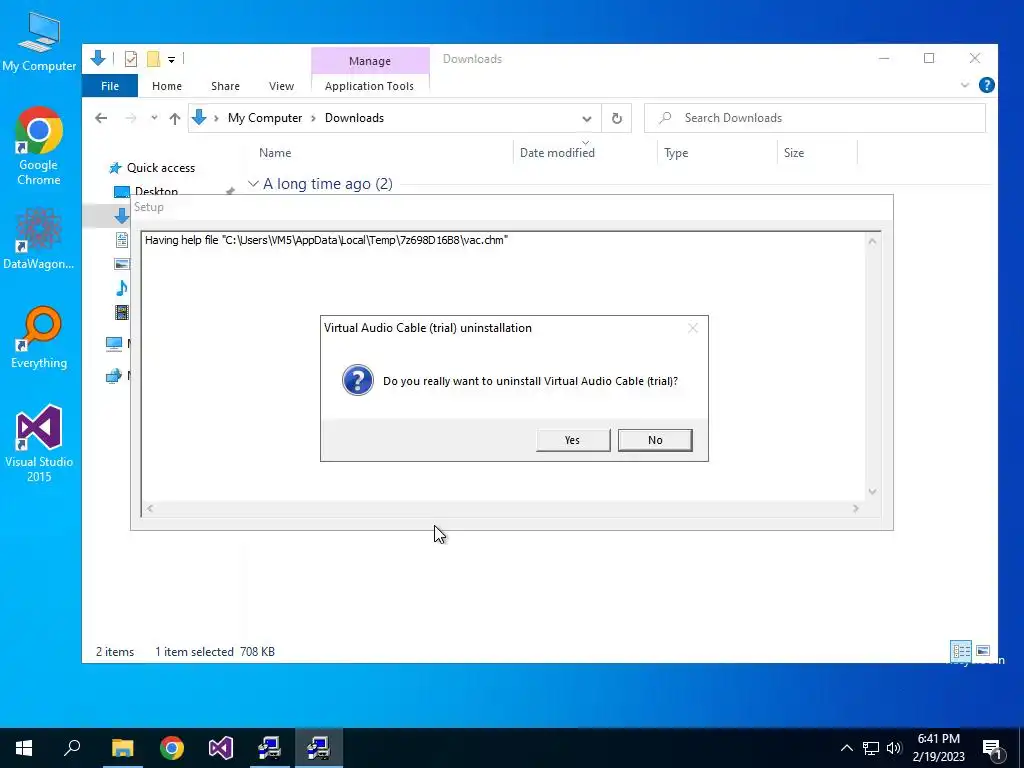Switch to Large icons view layout
Screen dimensions: 1024x768
983,650
